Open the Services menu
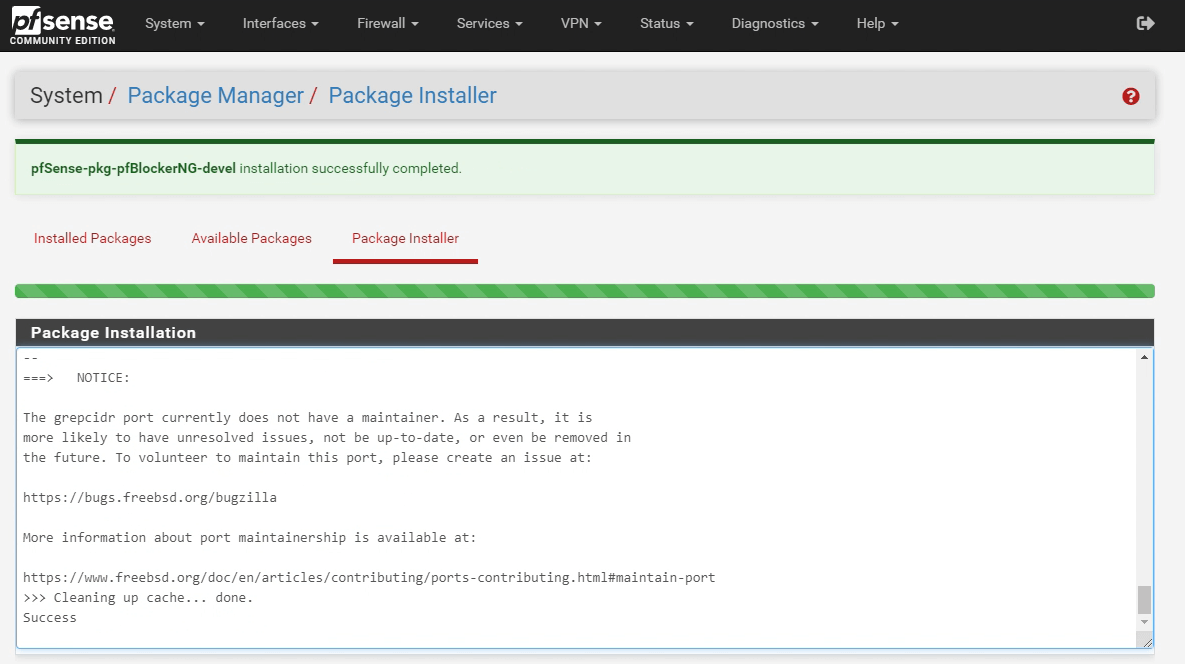The width and height of the screenshot is (1185, 664). 489,23
